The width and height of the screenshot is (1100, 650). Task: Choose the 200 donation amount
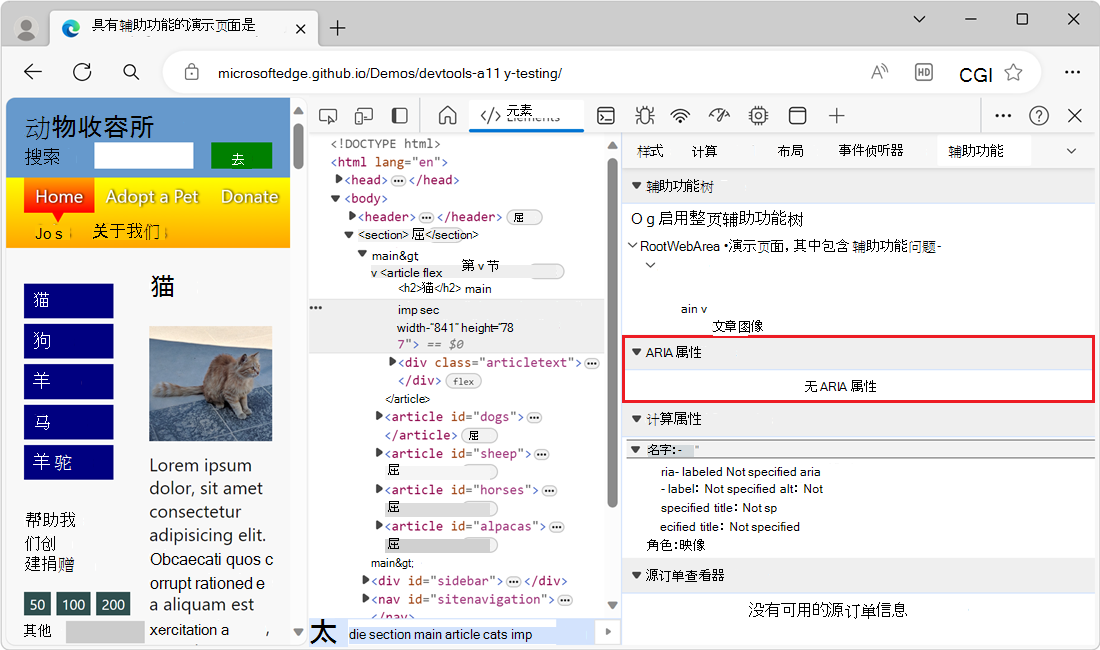113,604
